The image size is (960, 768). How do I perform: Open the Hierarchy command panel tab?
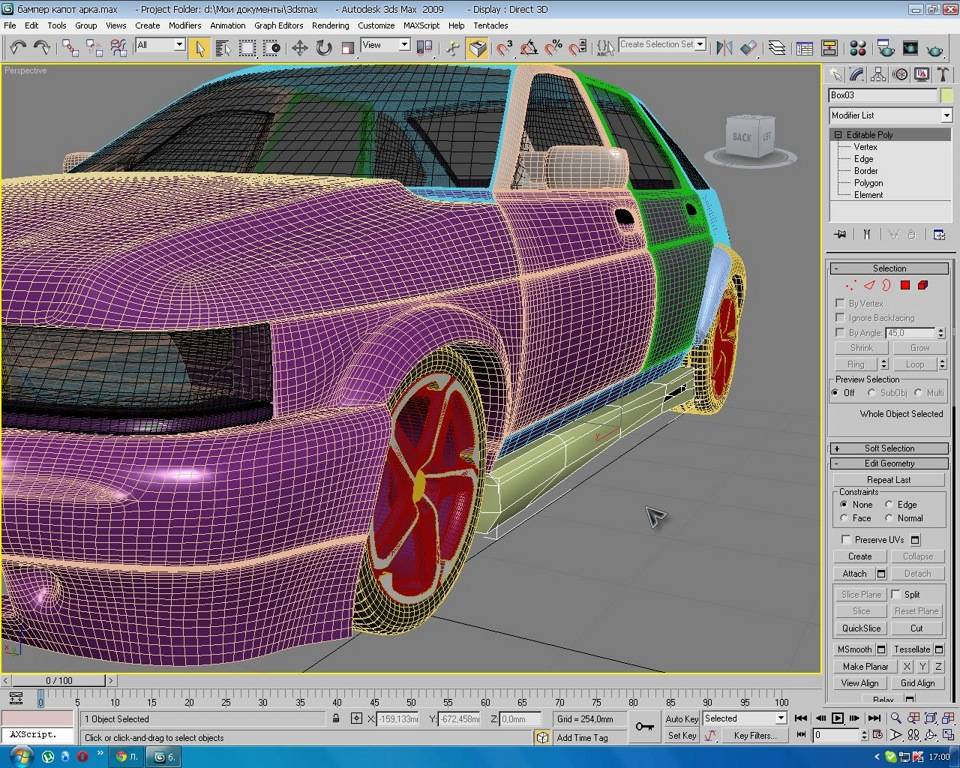(x=878, y=74)
